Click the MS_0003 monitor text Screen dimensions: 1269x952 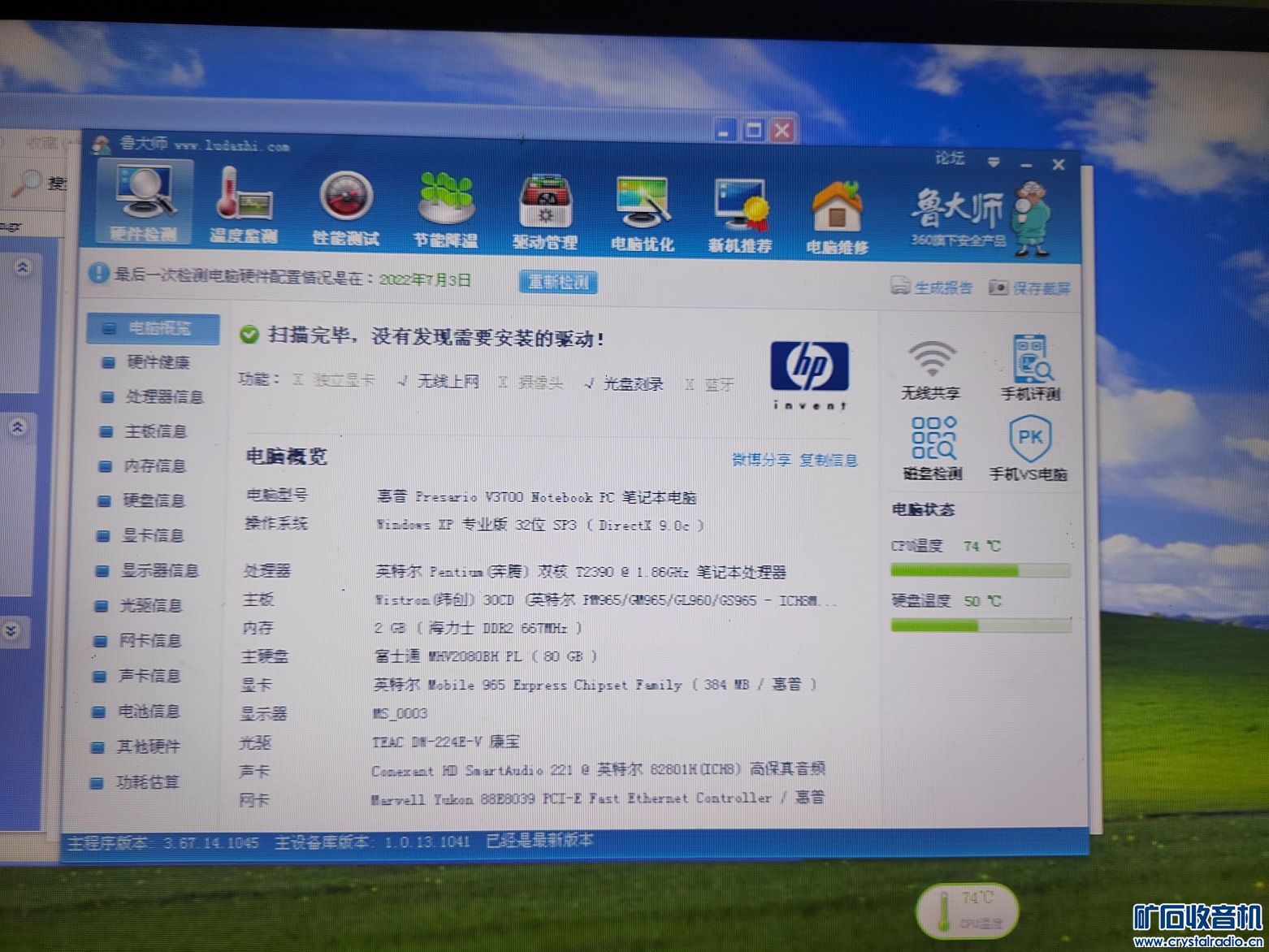point(399,714)
